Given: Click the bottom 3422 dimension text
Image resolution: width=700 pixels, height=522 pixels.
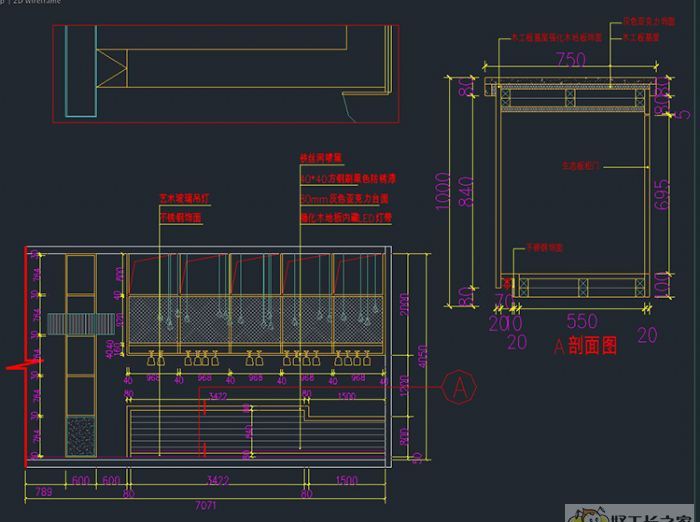Looking at the screenshot, I should (216, 481).
